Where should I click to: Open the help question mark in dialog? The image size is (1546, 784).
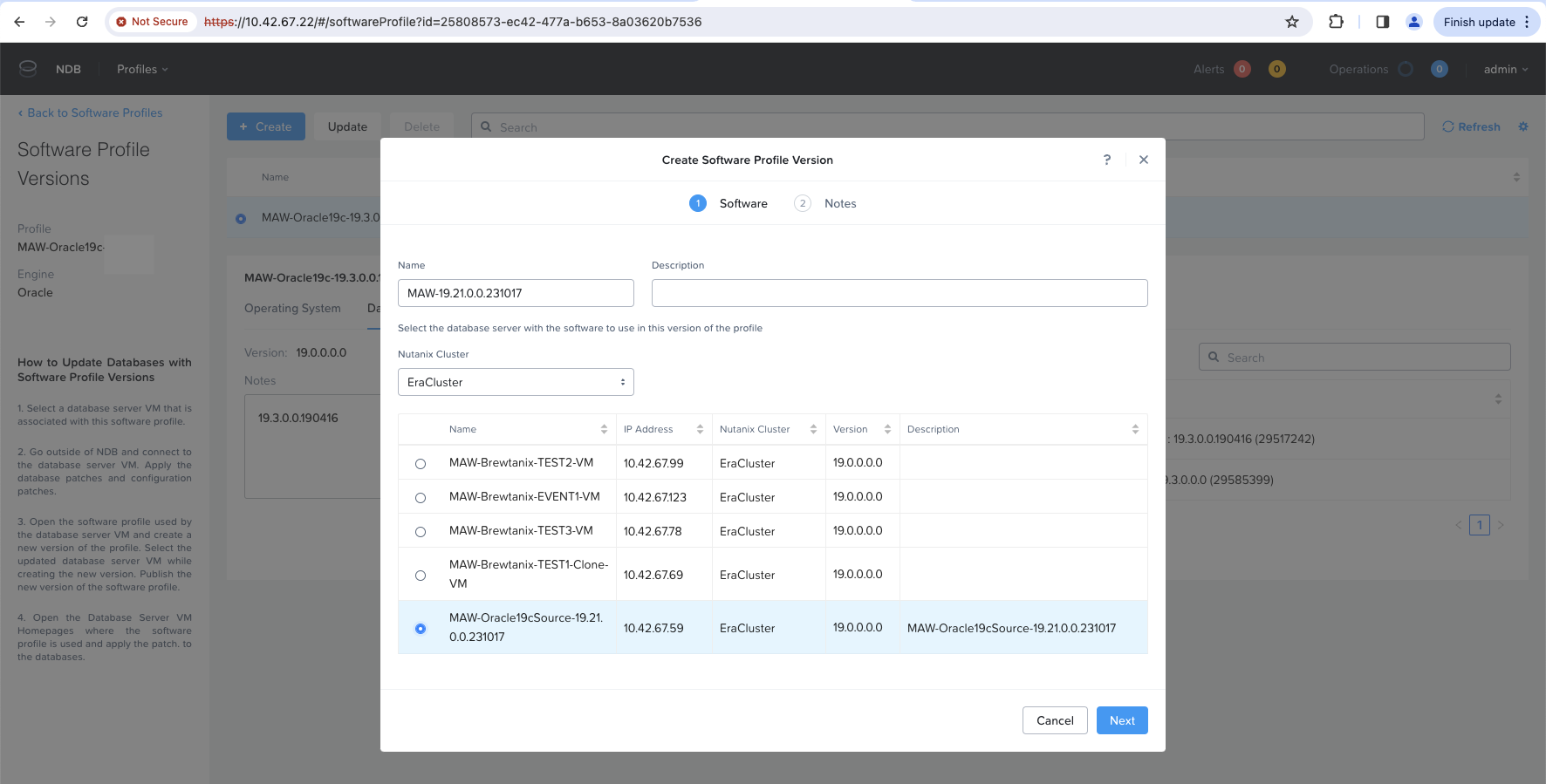1107,160
